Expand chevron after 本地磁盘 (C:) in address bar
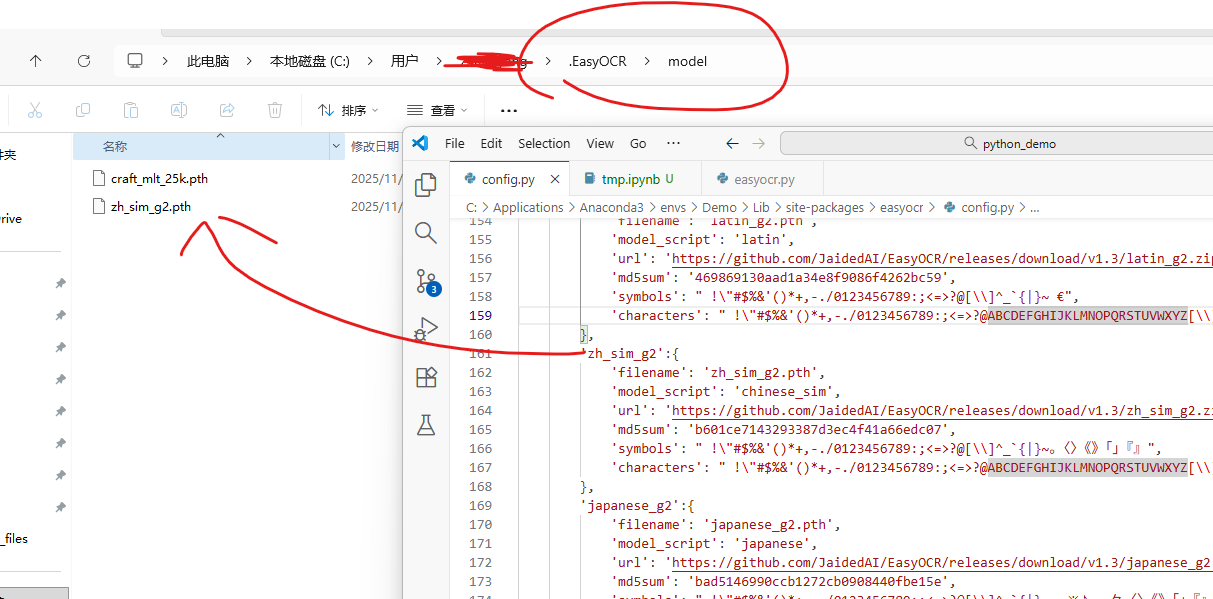The width and height of the screenshot is (1213, 599). tap(370, 61)
